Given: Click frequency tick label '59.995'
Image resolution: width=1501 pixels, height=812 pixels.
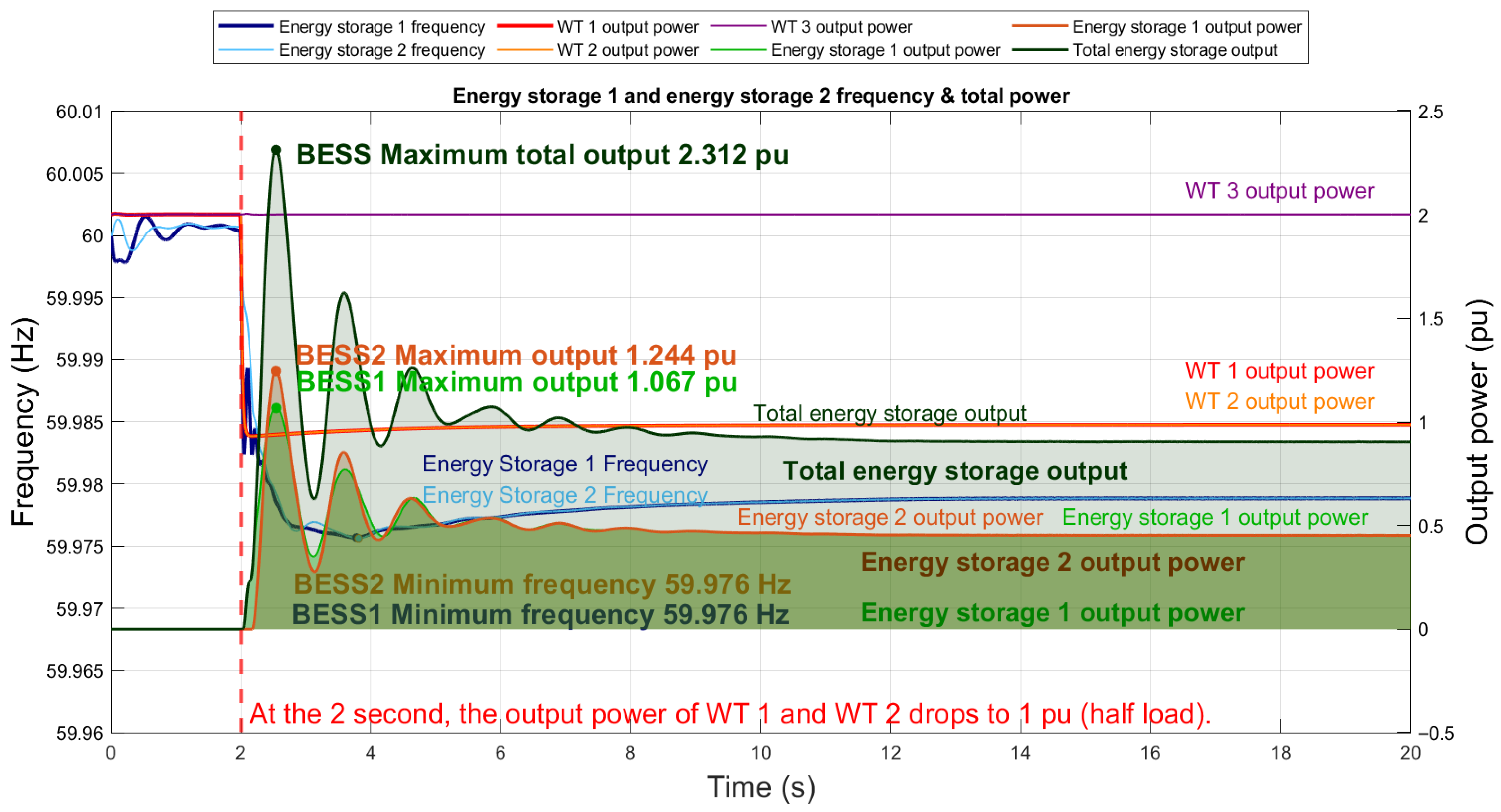Looking at the screenshot, I should click(74, 298).
